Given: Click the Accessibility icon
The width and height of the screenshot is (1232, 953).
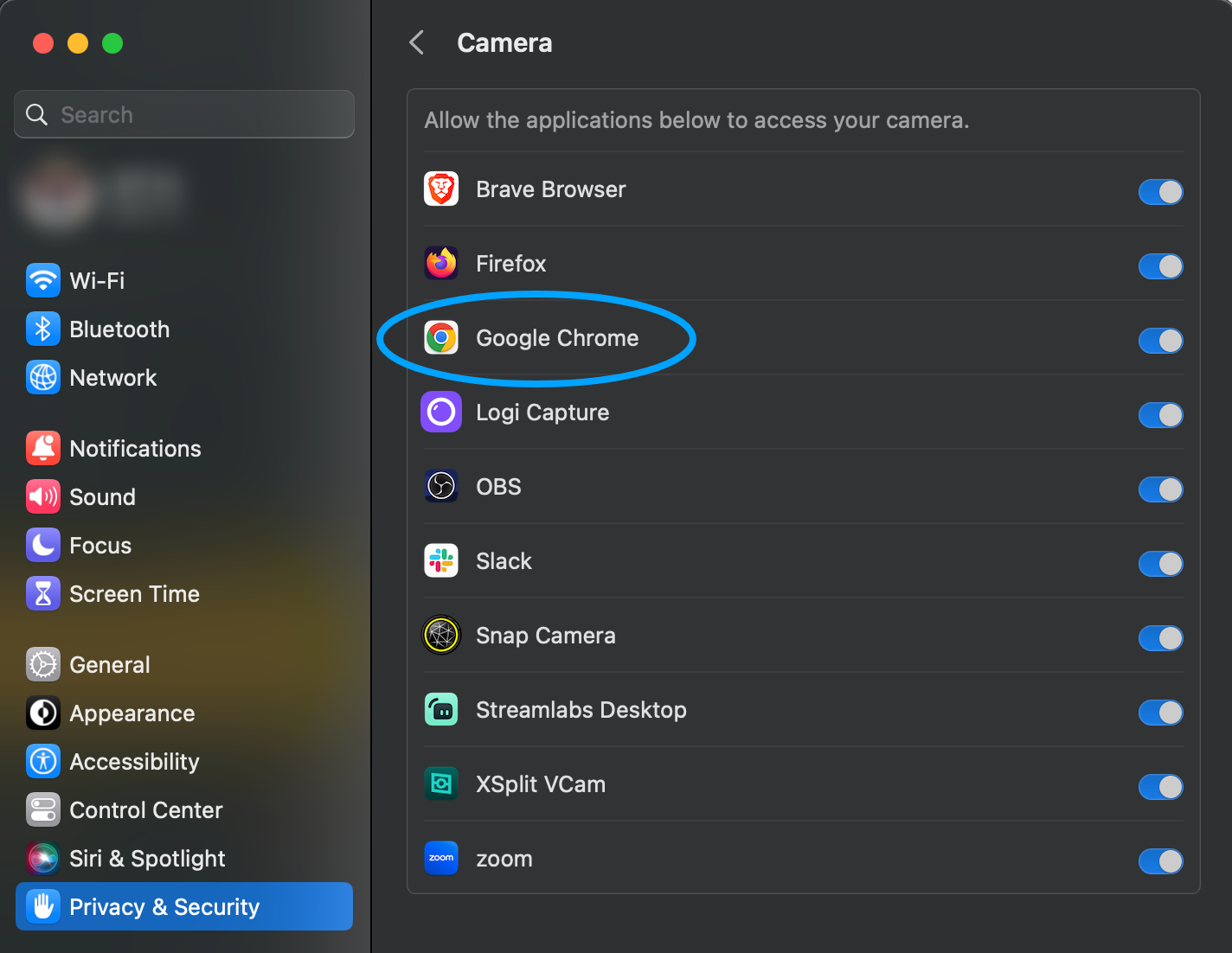Looking at the screenshot, I should coord(43,761).
